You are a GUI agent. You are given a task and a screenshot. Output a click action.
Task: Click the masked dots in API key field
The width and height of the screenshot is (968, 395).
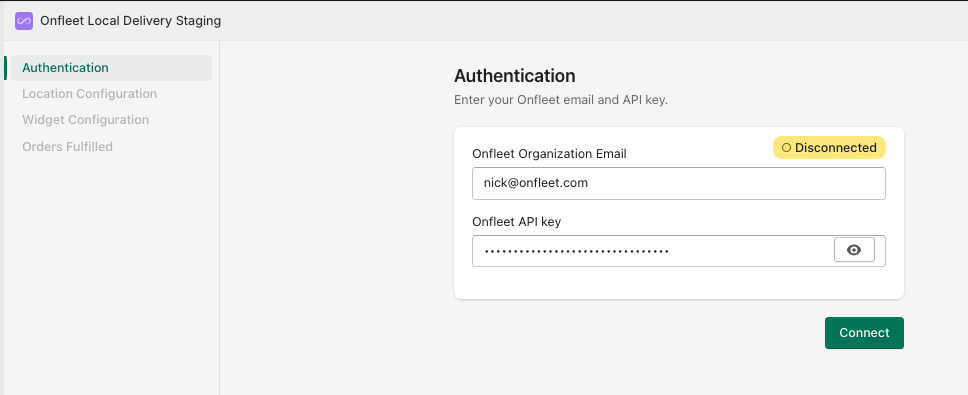point(577,252)
